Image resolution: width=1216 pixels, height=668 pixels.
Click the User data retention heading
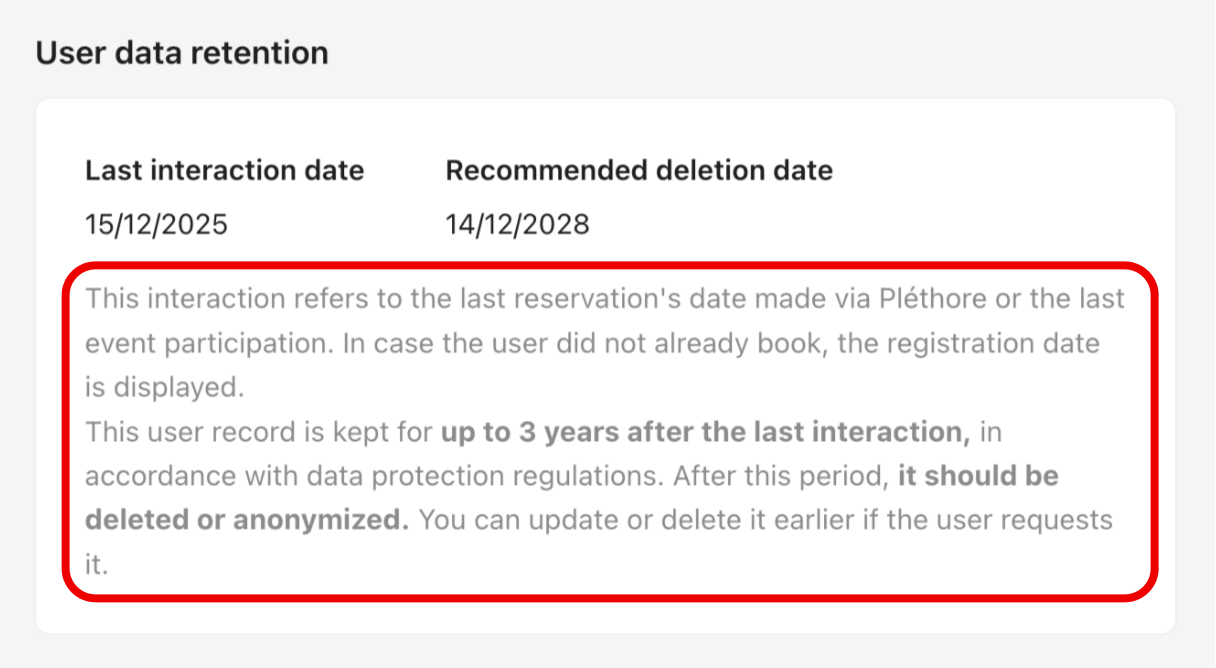pos(182,52)
